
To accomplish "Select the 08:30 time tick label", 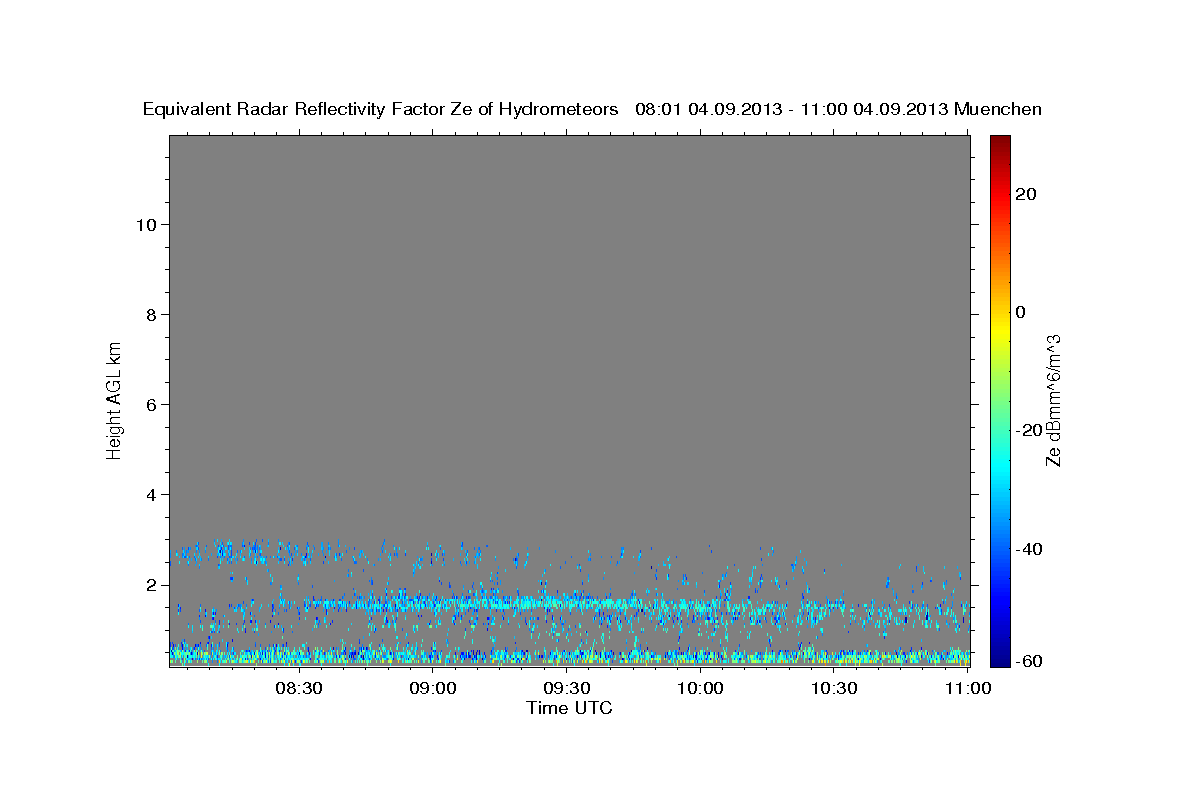I will [298, 688].
